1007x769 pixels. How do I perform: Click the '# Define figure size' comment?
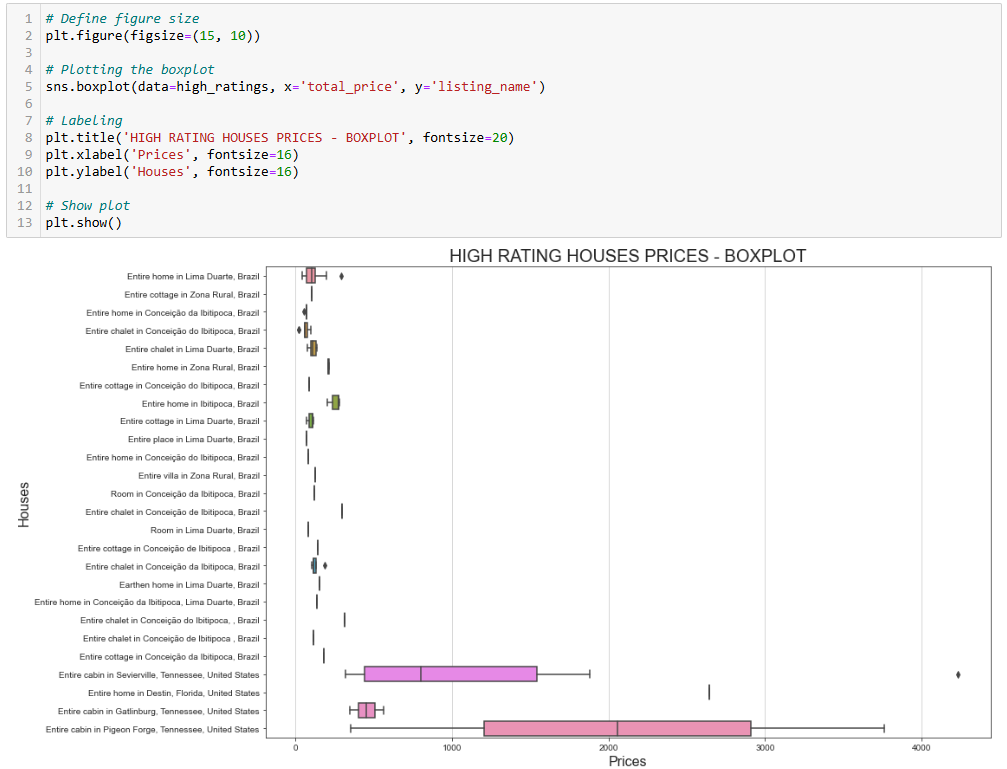click(x=122, y=19)
